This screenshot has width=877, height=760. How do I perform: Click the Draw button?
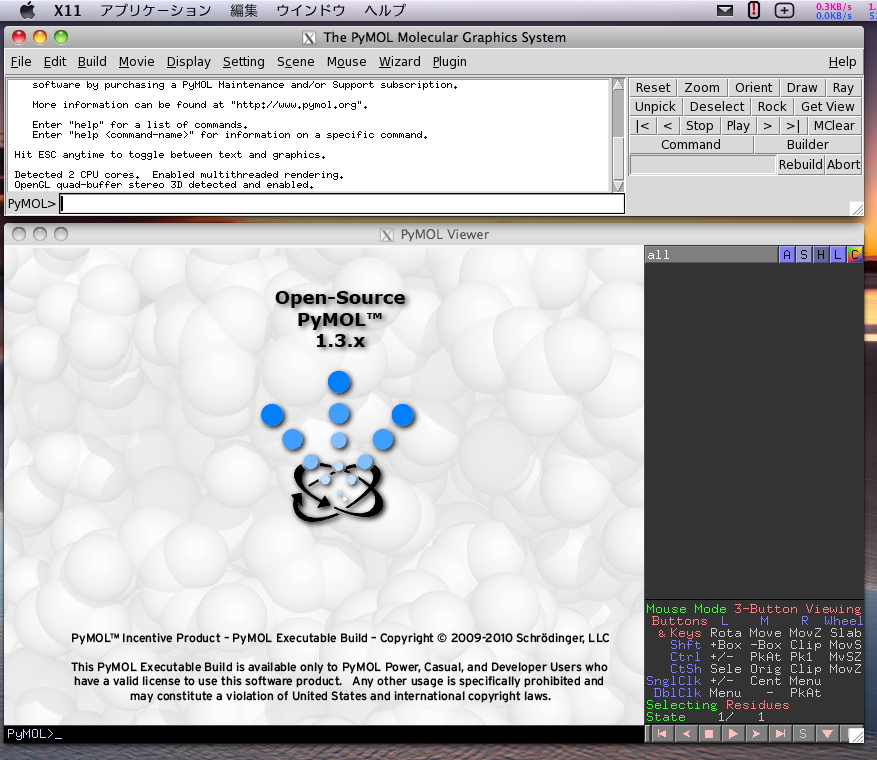tap(802, 88)
